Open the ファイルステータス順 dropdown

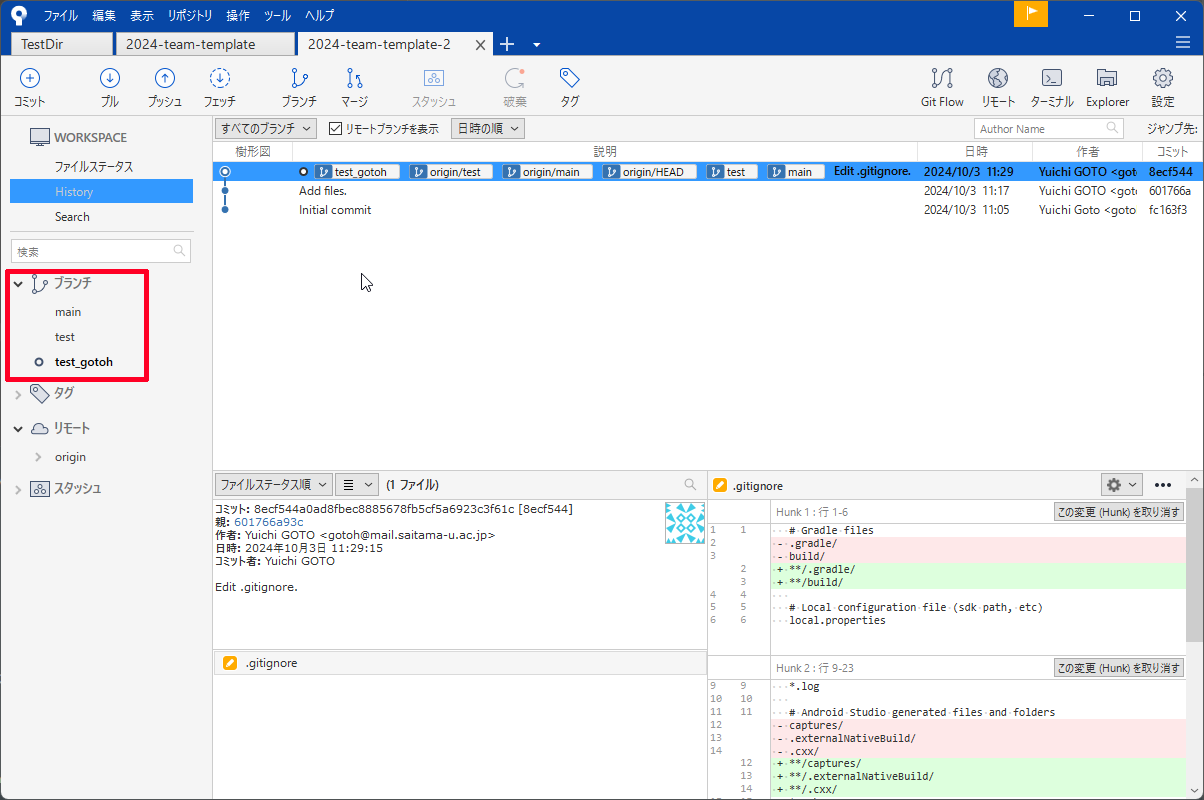tap(273, 484)
